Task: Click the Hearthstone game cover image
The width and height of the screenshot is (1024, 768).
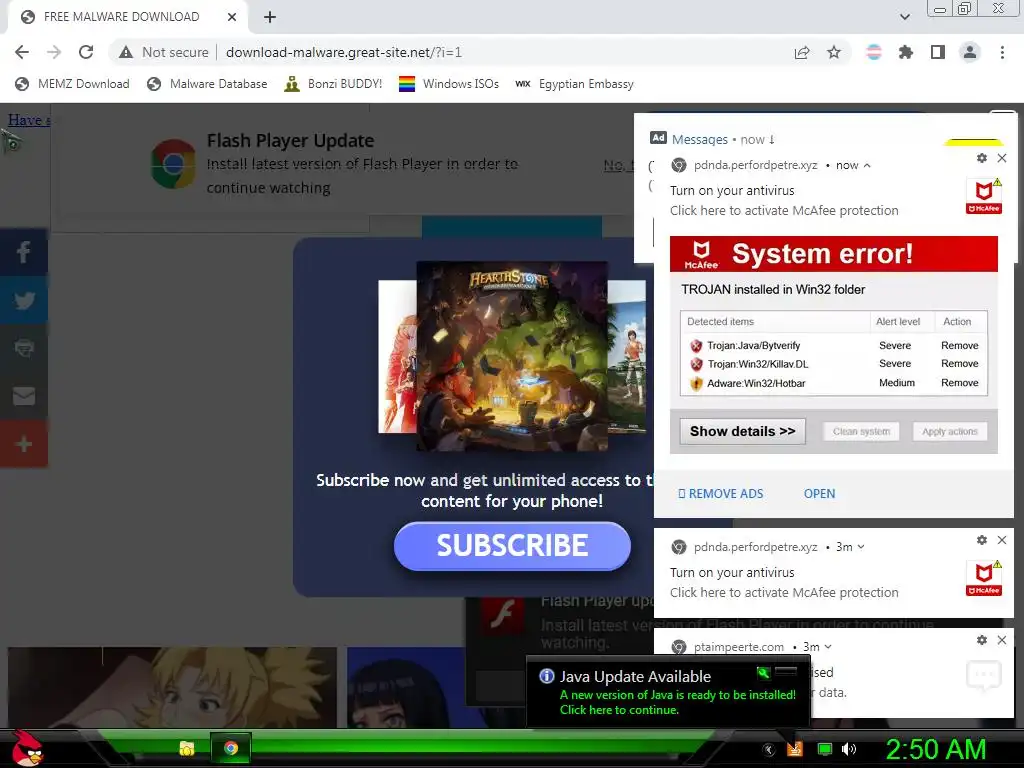Action: [512, 356]
